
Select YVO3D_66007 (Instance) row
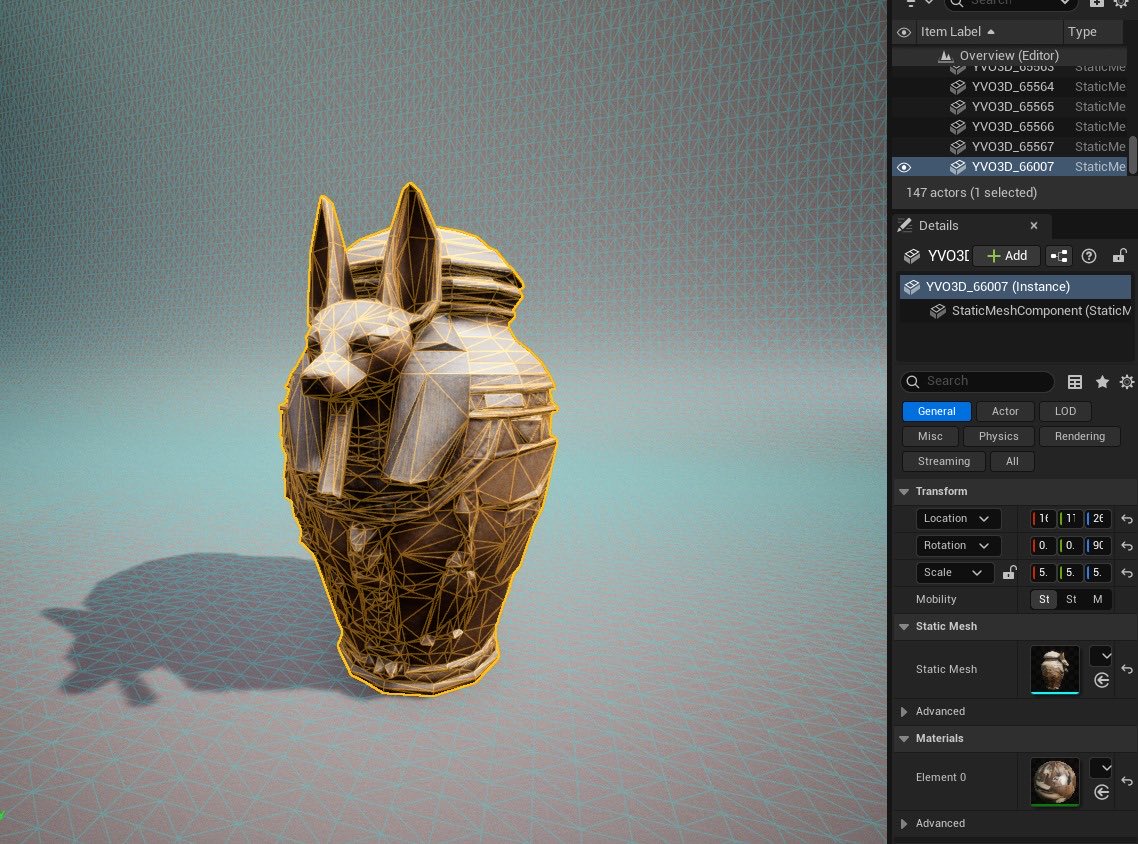coord(1015,287)
